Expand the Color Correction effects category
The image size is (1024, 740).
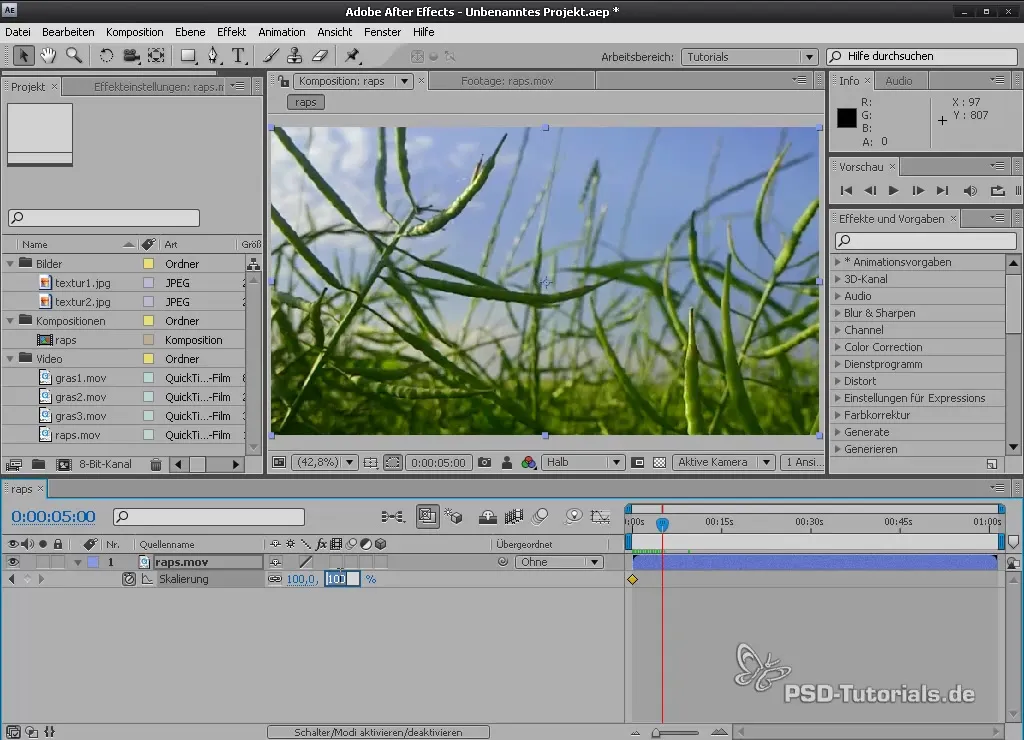click(837, 347)
